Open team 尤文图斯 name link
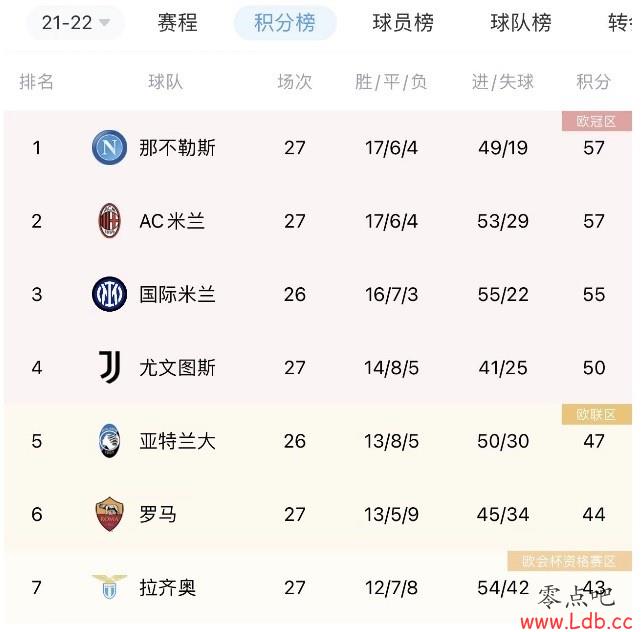Screen dimensions: 642x632 177,368
